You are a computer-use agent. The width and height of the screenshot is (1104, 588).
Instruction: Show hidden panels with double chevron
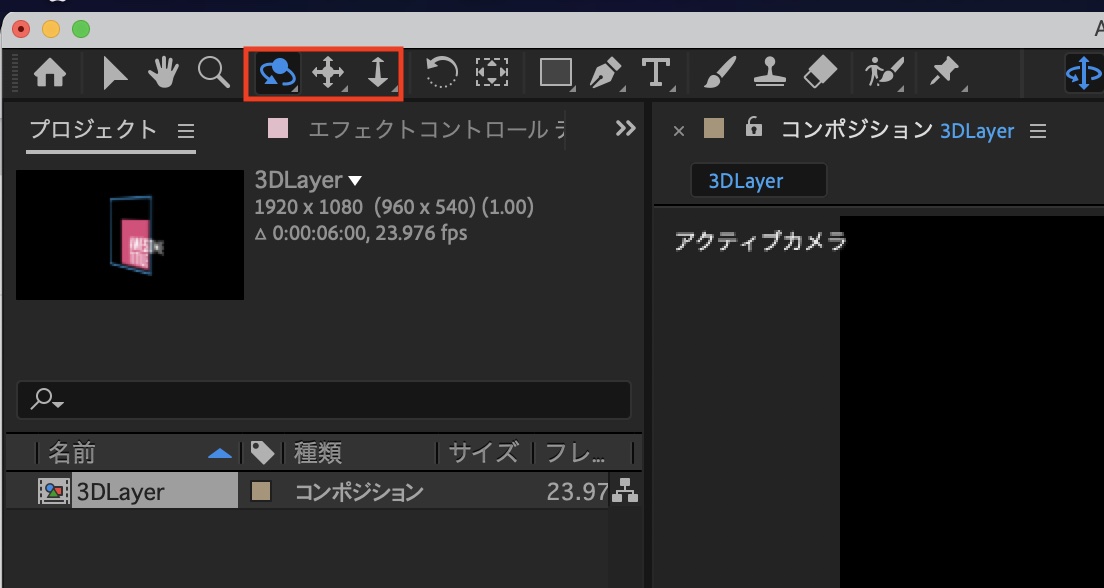625,128
